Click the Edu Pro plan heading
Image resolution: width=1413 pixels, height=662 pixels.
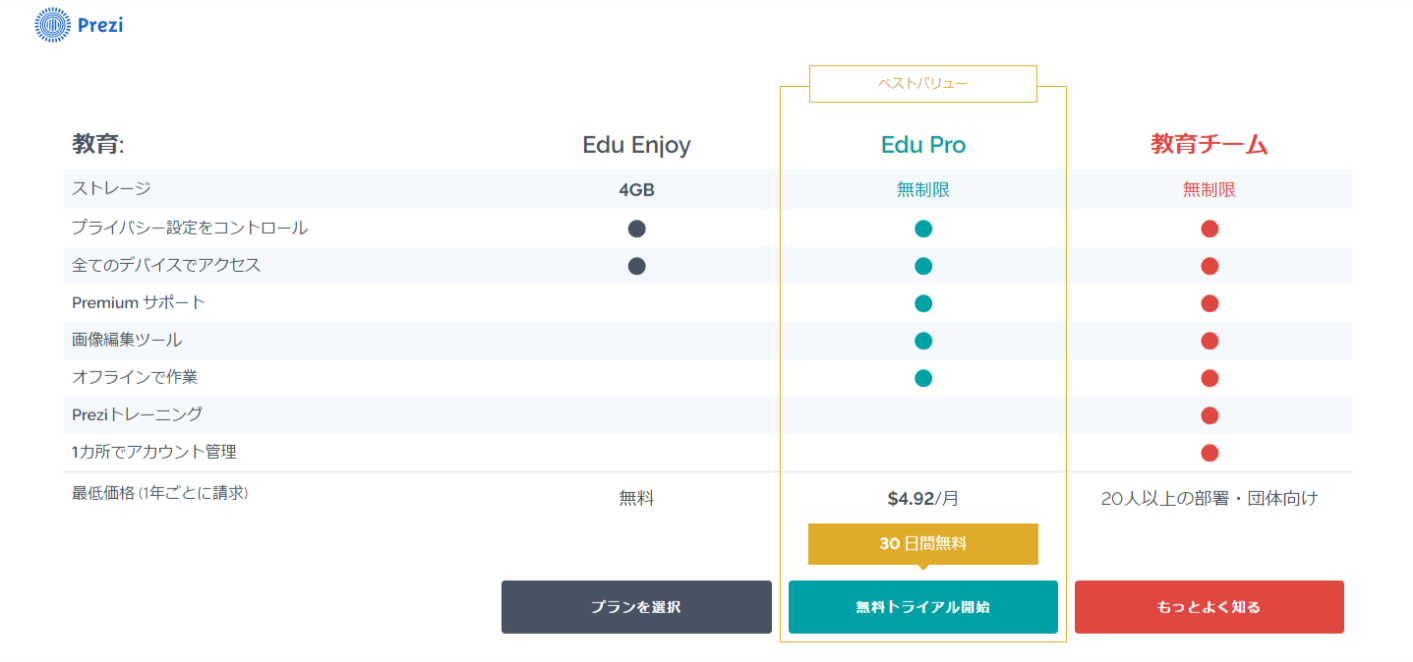[923, 145]
